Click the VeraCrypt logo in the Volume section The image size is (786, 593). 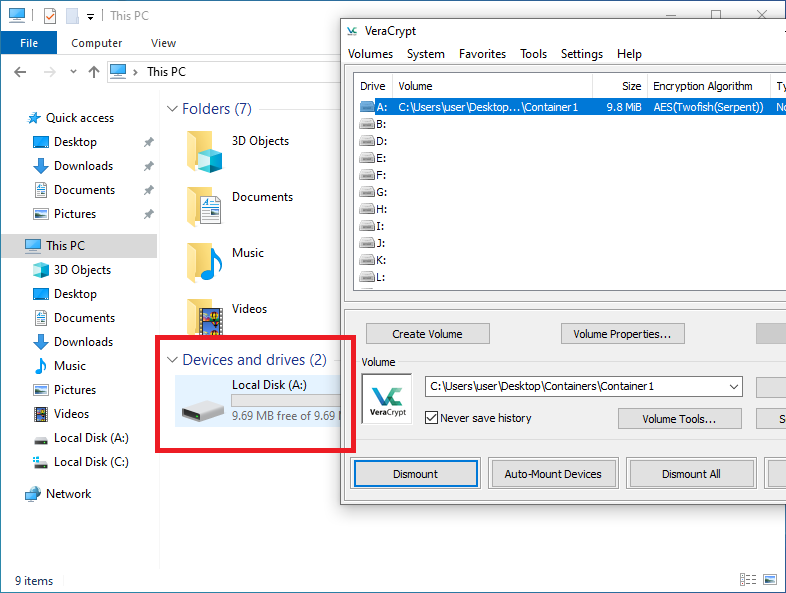pyautogui.click(x=386, y=399)
